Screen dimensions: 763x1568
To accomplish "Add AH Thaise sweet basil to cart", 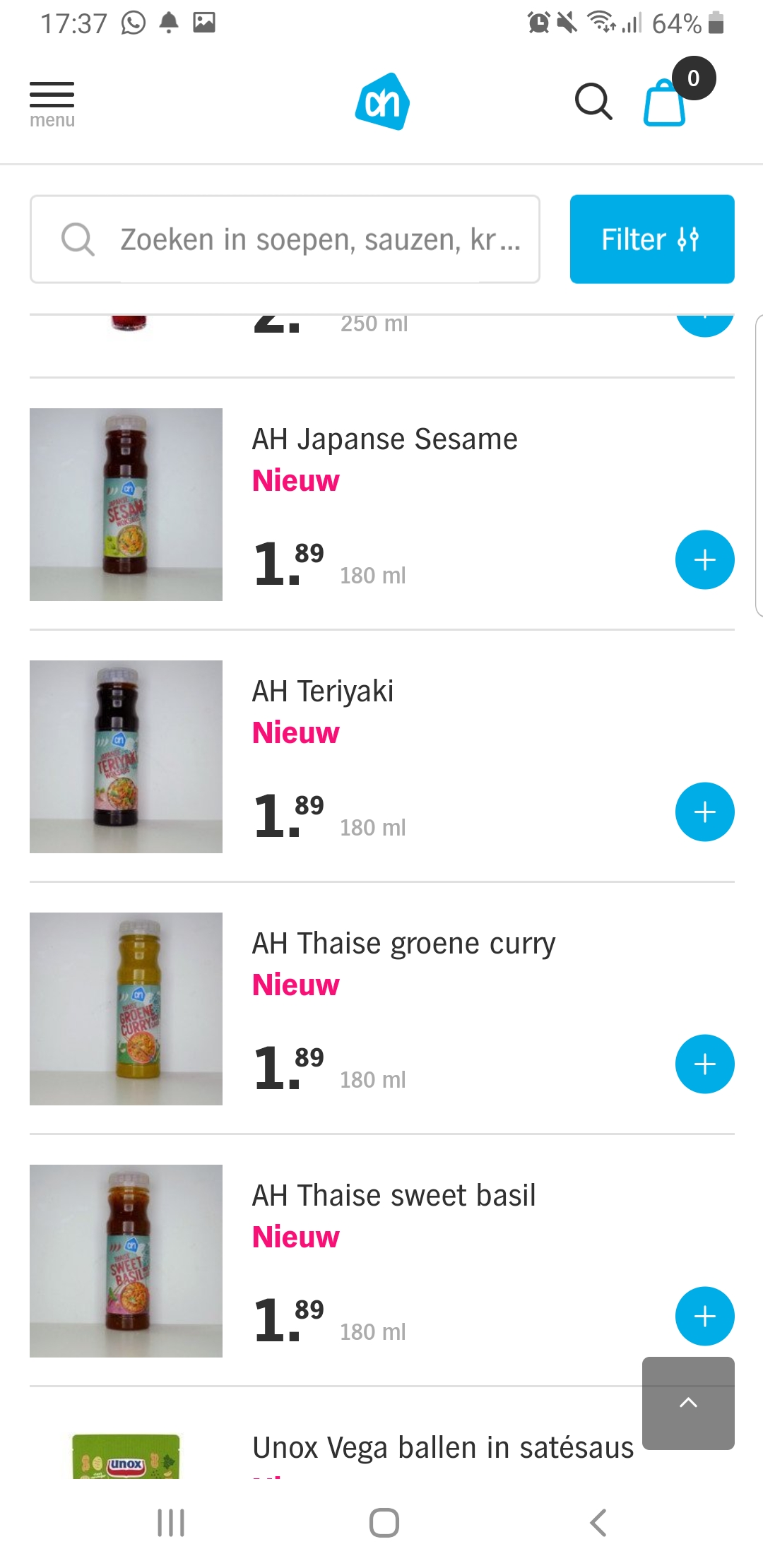I will click(x=704, y=1316).
